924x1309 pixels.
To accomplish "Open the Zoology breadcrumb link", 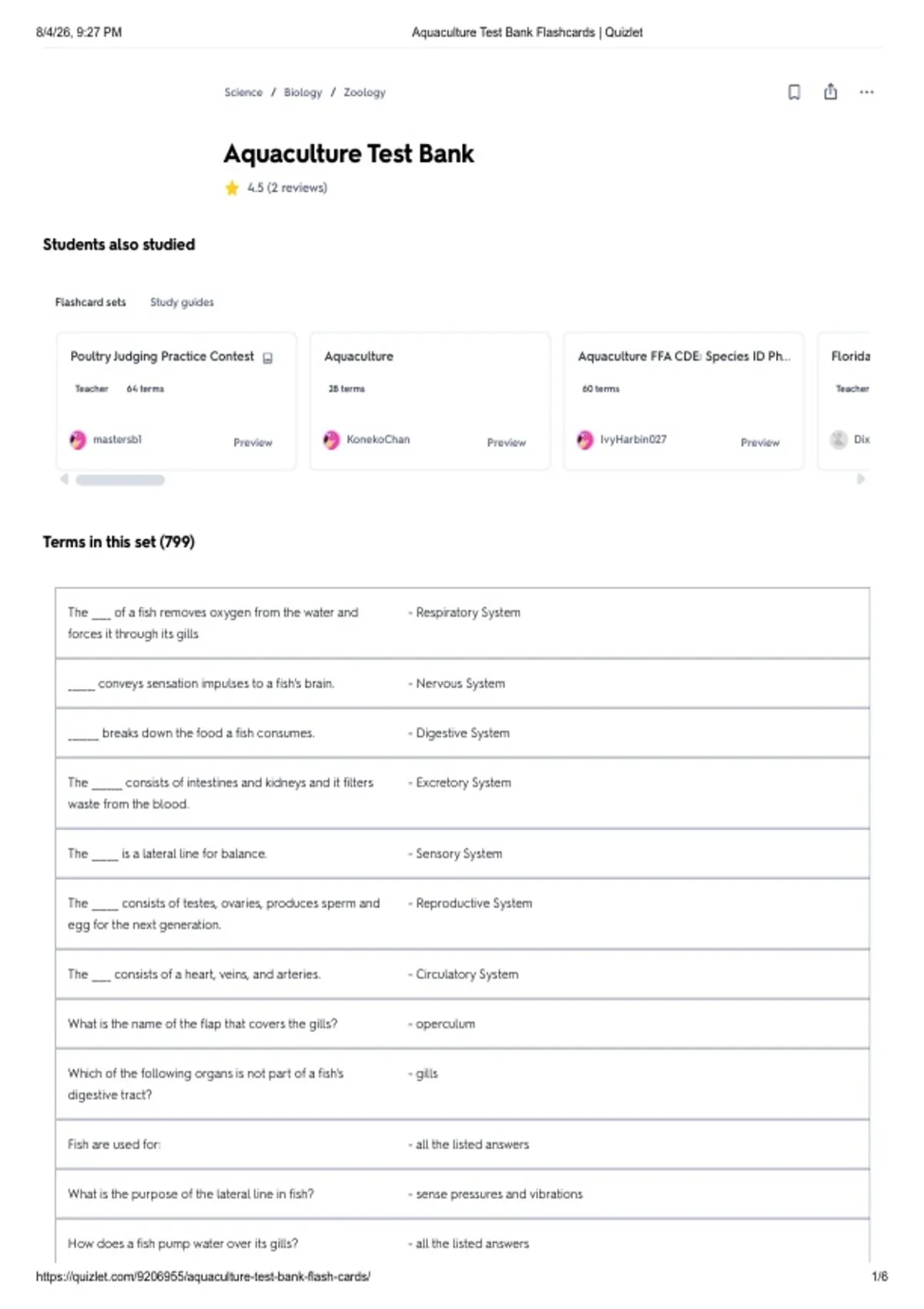I will tap(364, 92).
